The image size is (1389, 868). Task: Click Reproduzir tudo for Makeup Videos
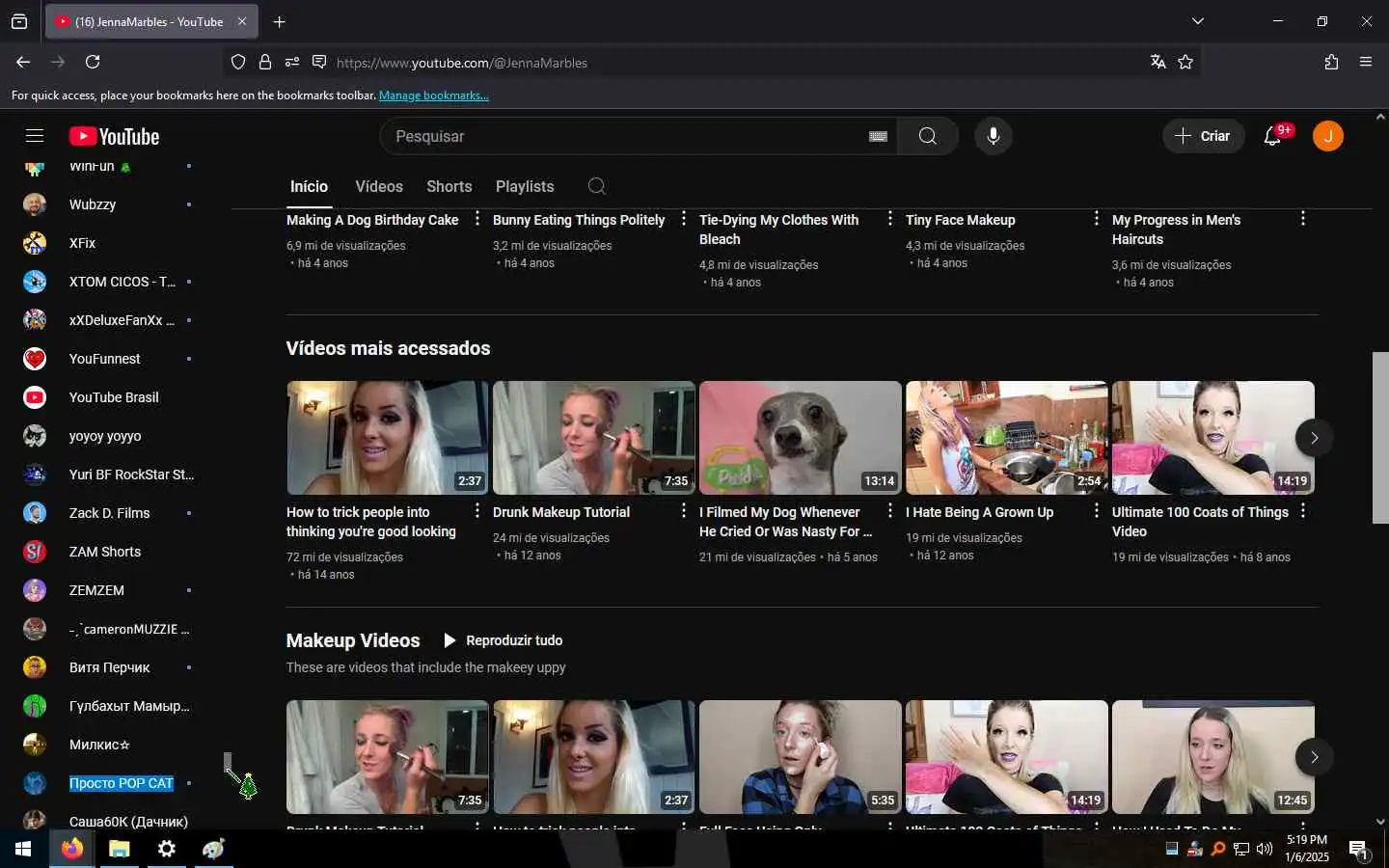pos(503,640)
